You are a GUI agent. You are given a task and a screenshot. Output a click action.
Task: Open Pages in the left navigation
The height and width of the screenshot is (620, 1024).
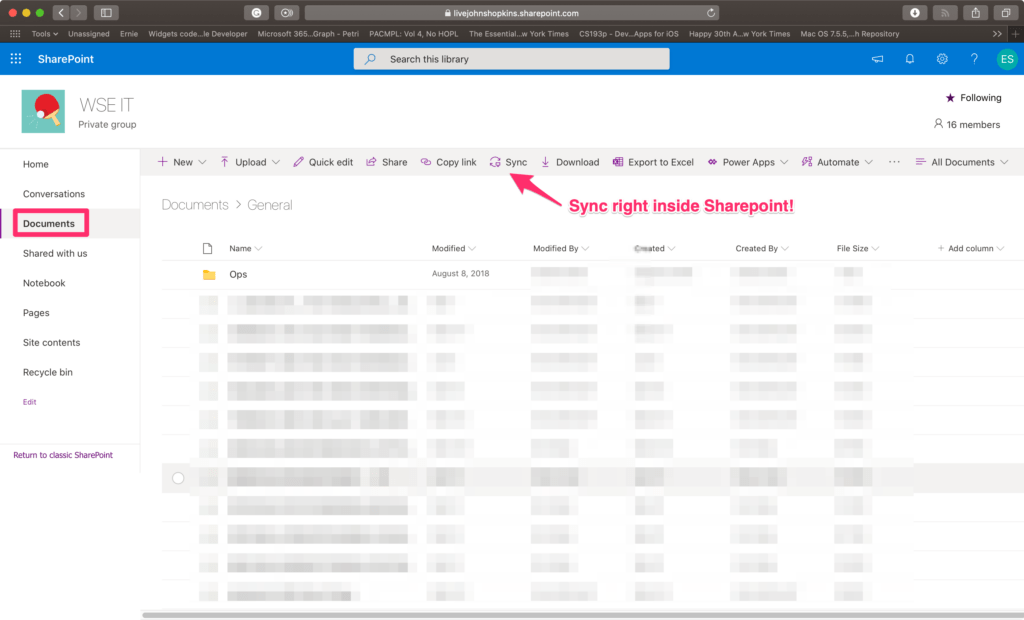(36, 313)
